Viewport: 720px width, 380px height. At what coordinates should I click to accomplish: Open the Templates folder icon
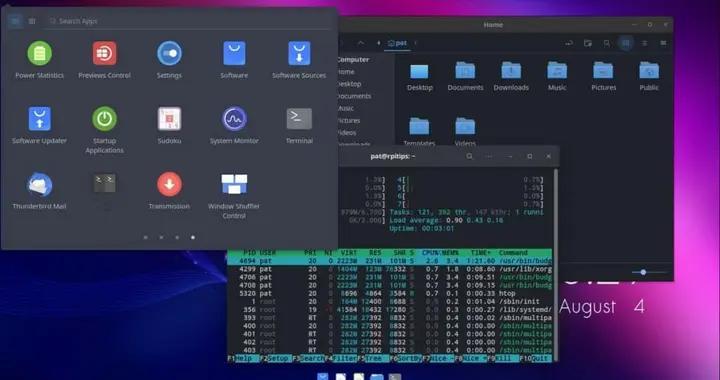coord(419,132)
